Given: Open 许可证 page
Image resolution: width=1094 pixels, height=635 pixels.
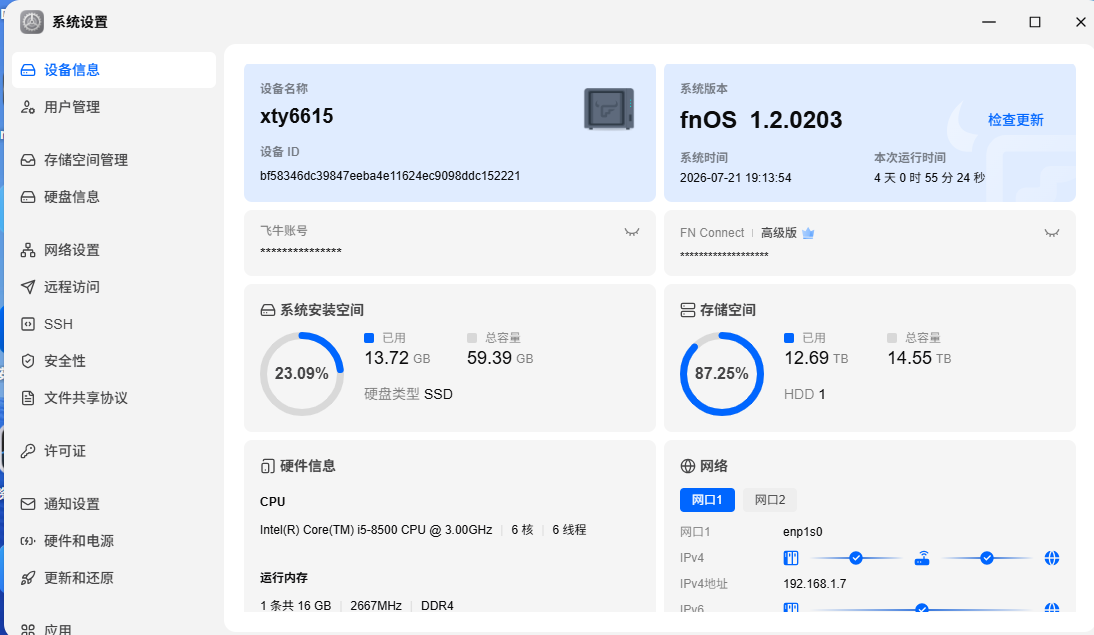Looking at the screenshot, I should click(x=114, y=451).
